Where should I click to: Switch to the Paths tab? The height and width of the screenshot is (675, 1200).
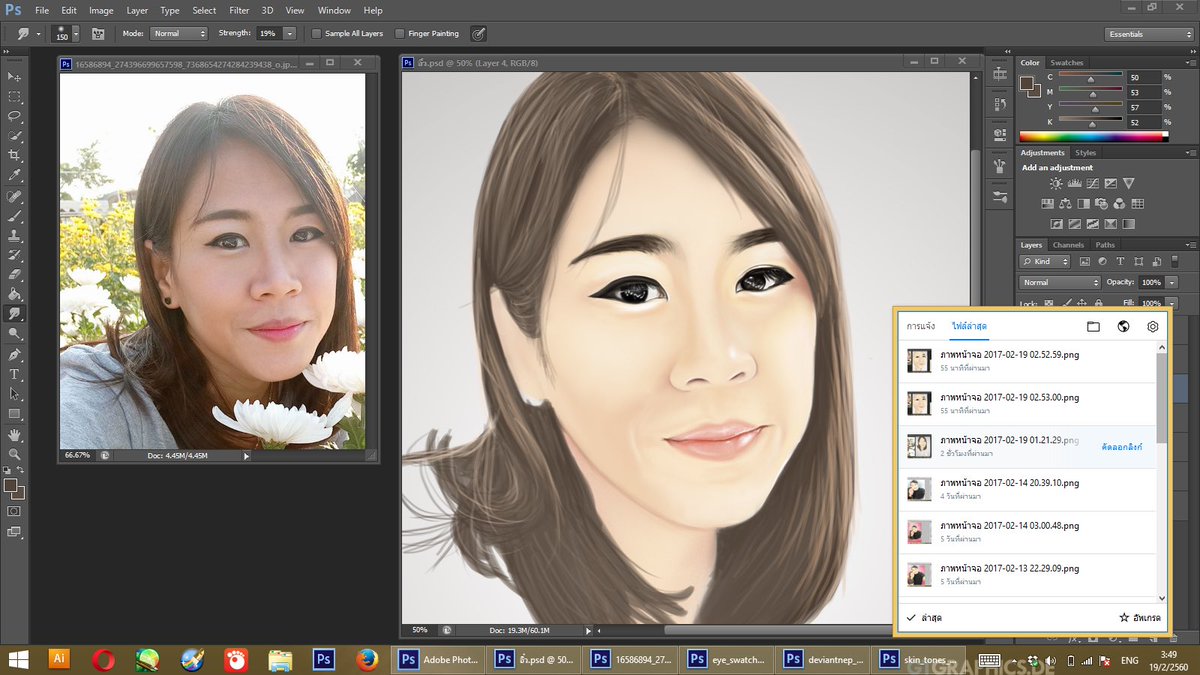tap(1105, 245)
